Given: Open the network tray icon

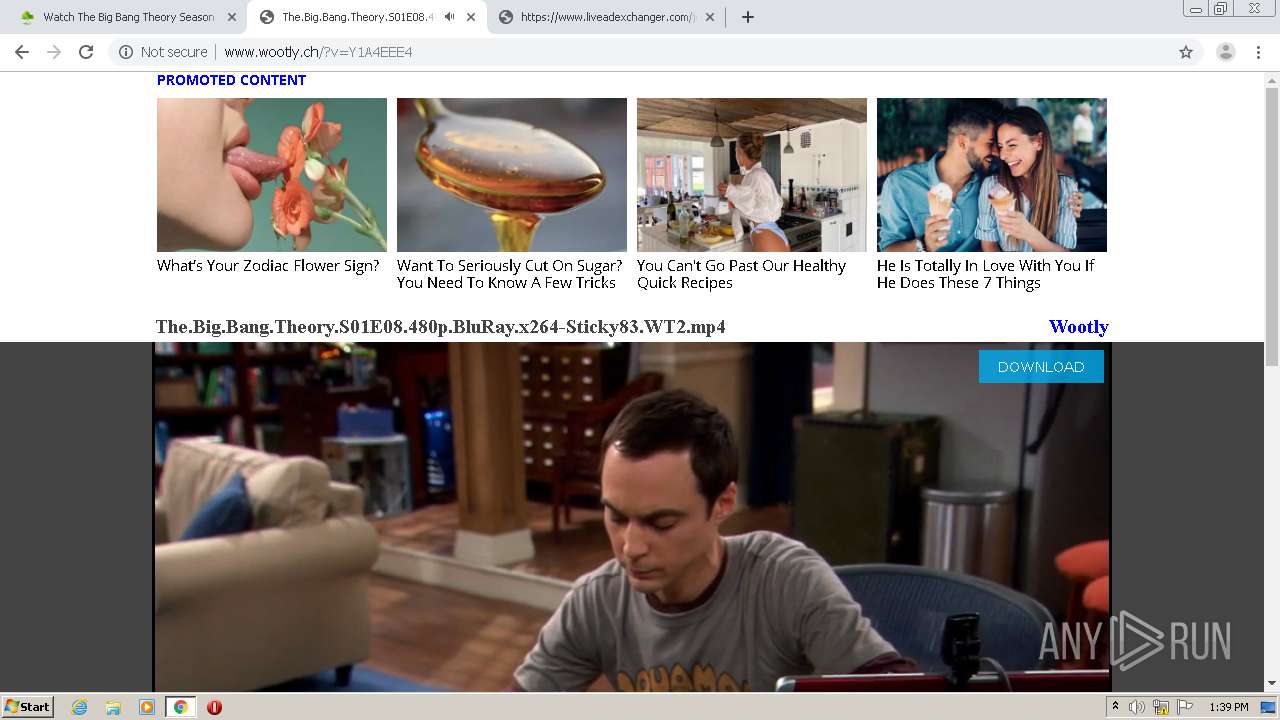Looking at the screenshot, I should click(1161, 707).
